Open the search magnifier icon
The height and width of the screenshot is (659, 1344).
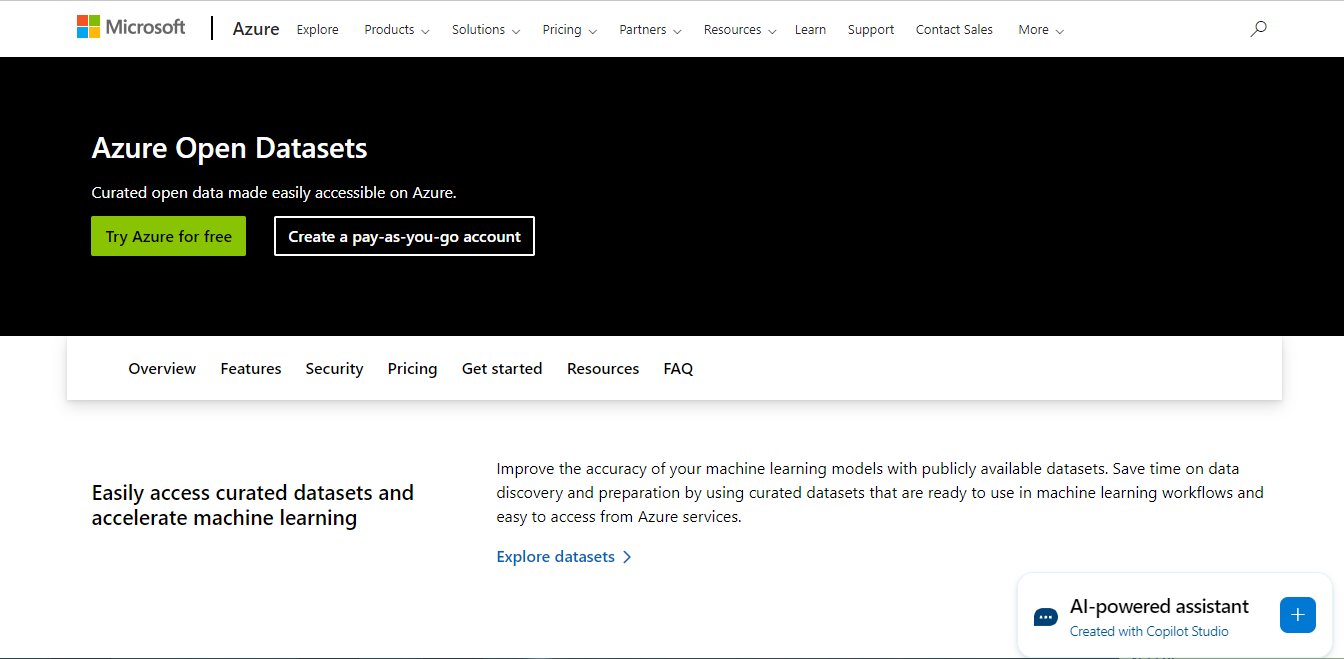[1258, 29]
